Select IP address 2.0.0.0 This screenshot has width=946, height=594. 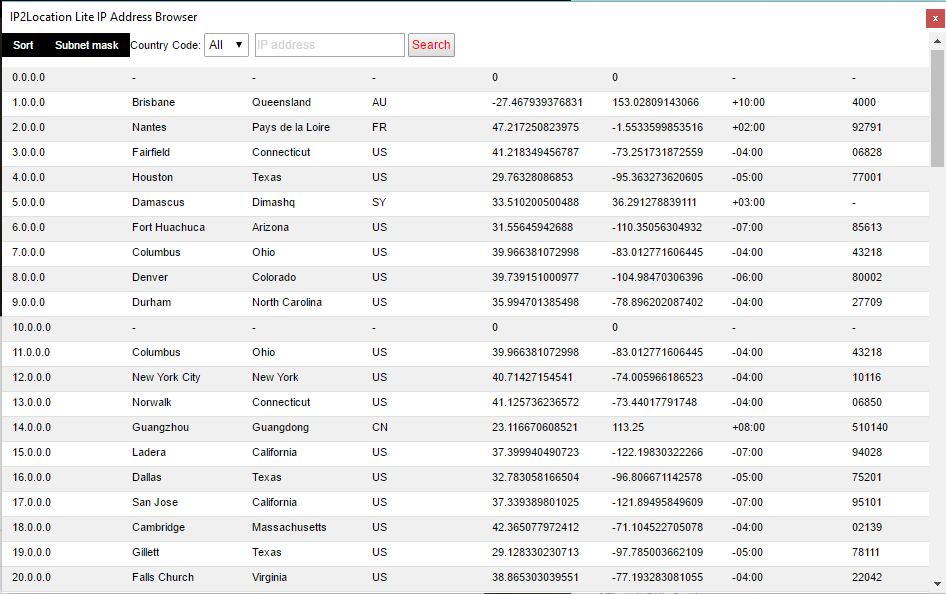[28, 127]
